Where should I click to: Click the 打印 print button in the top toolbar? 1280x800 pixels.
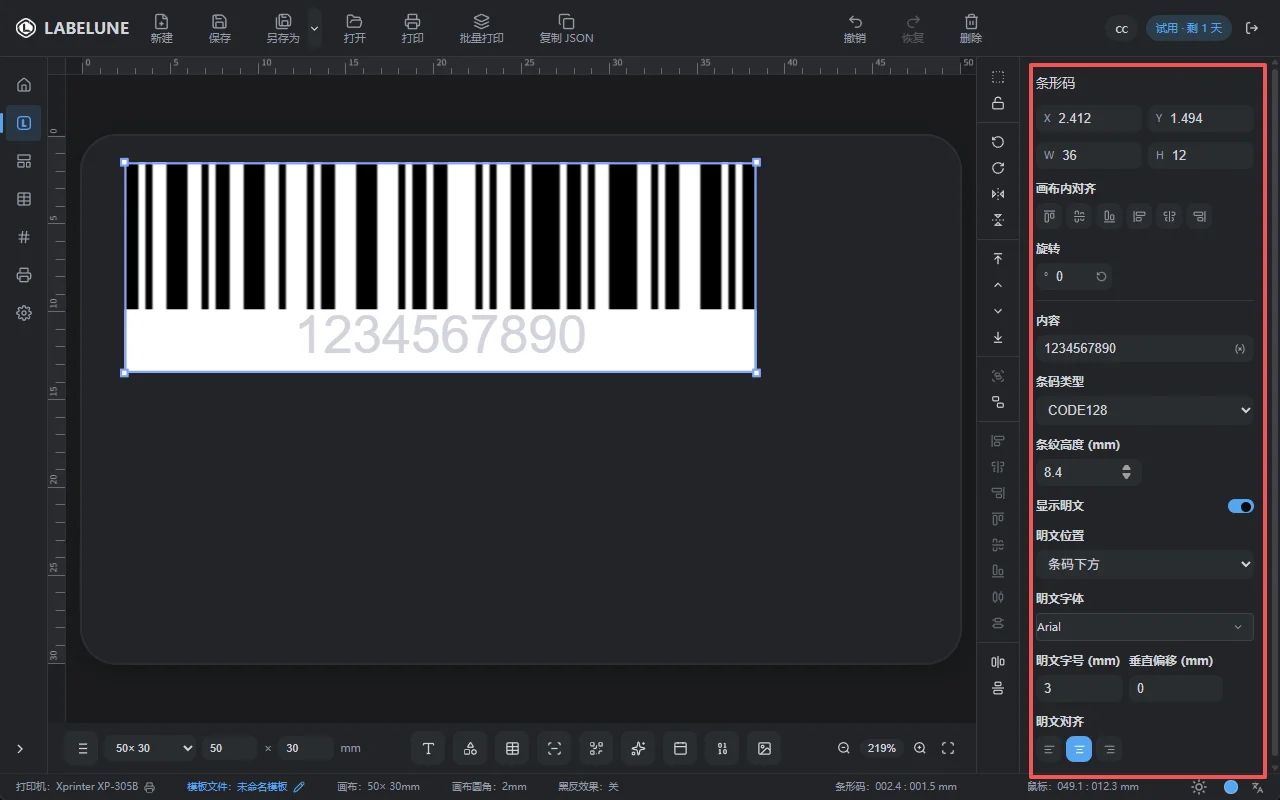pos(412,28)
